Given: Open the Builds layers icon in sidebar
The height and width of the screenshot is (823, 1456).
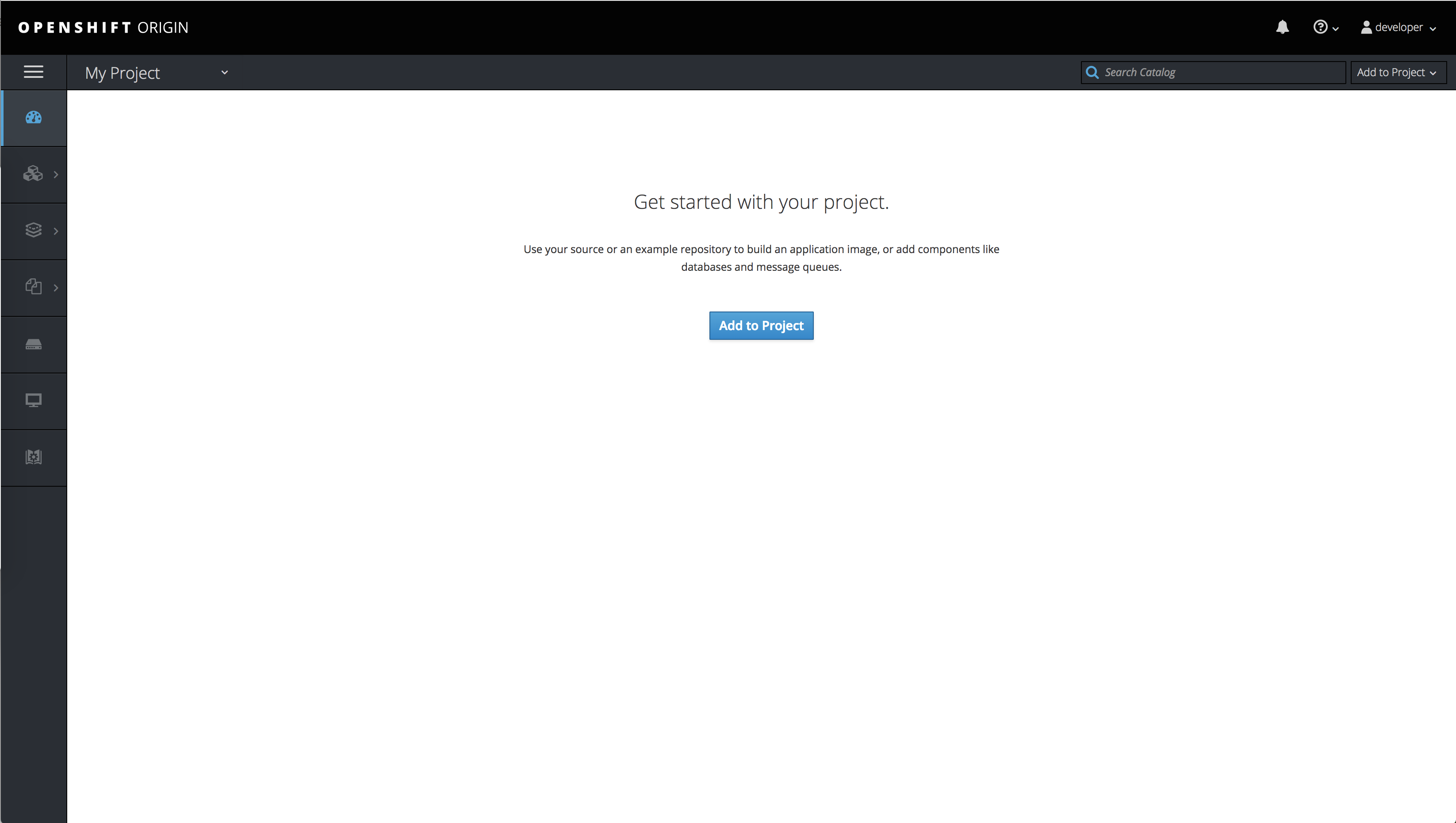Looking at the screenshot, I should click(33, 230).
